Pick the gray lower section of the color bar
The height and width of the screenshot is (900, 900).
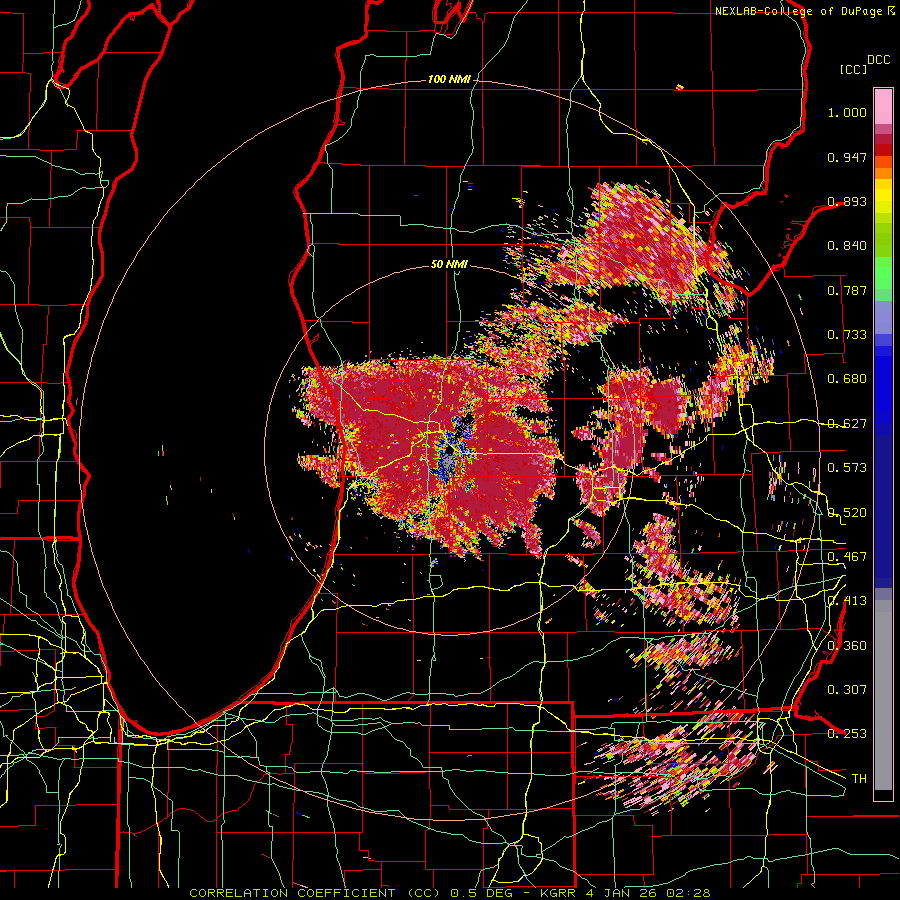[x=883, y=695]
